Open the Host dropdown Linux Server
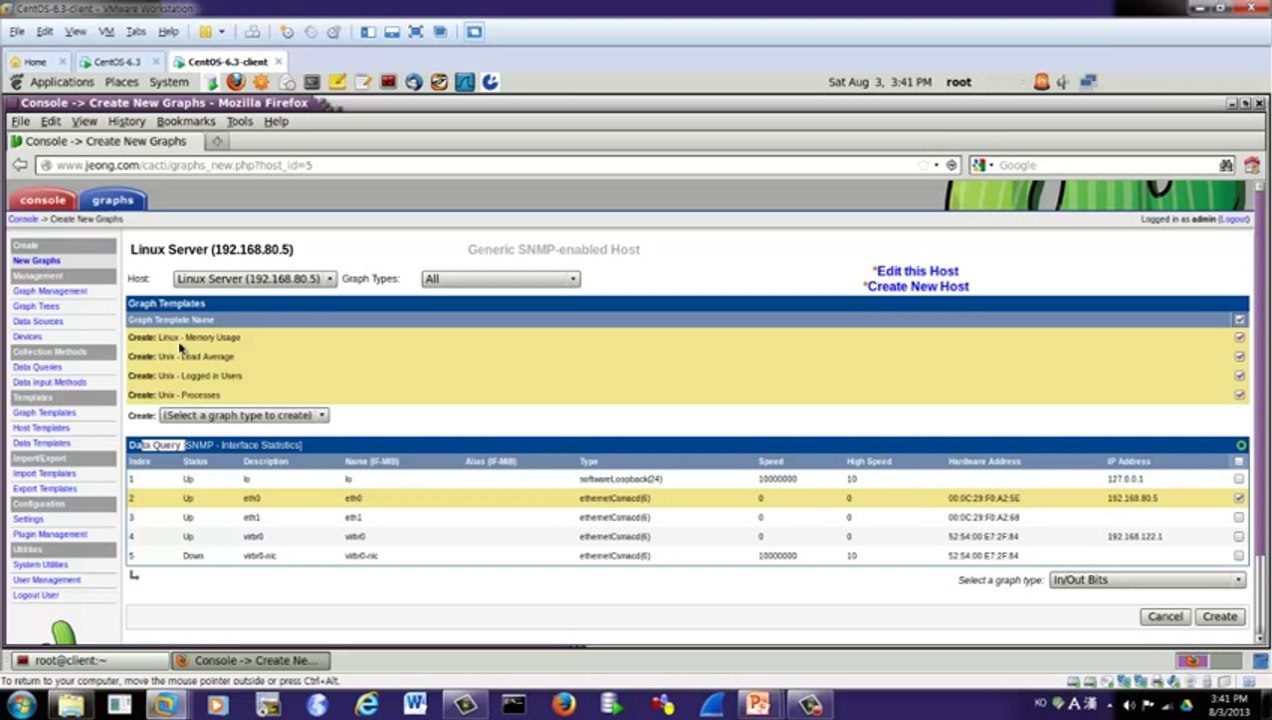1272x720 pixels. coord(255,279)
